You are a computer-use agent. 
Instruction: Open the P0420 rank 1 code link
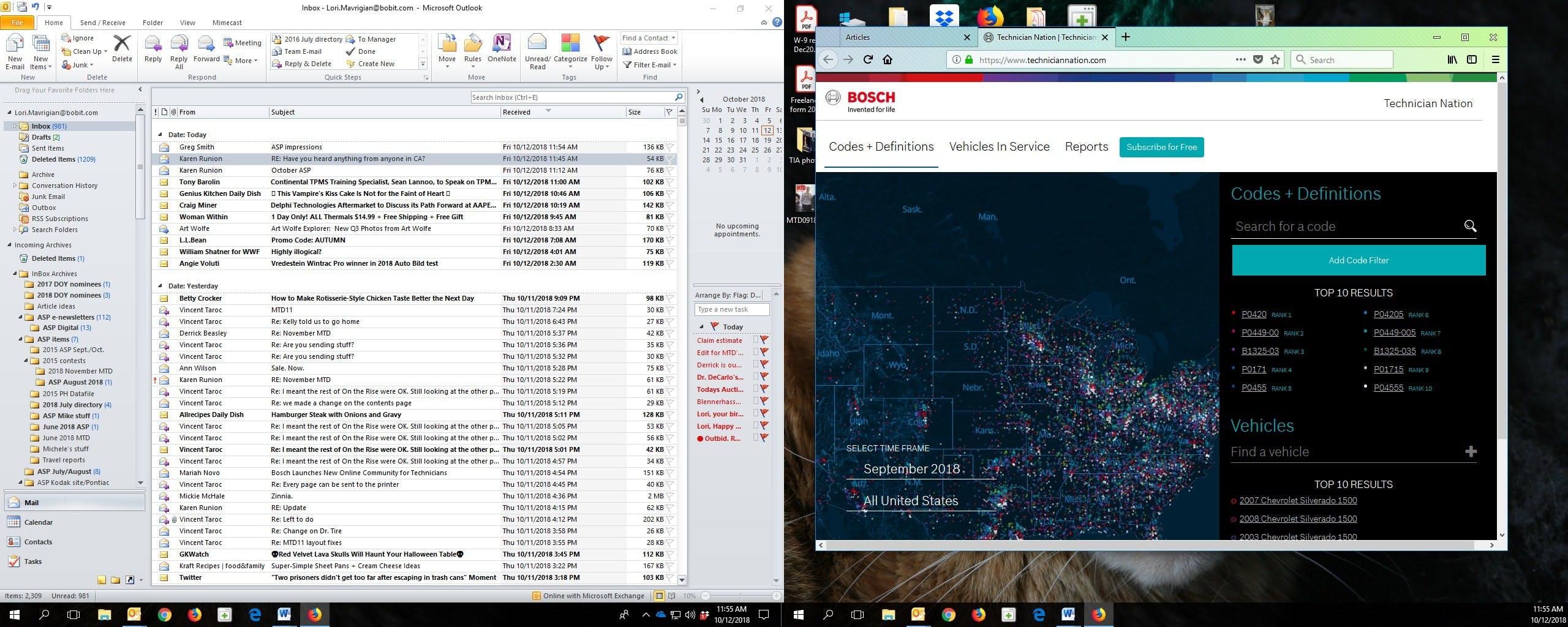tap(1254, 314)
